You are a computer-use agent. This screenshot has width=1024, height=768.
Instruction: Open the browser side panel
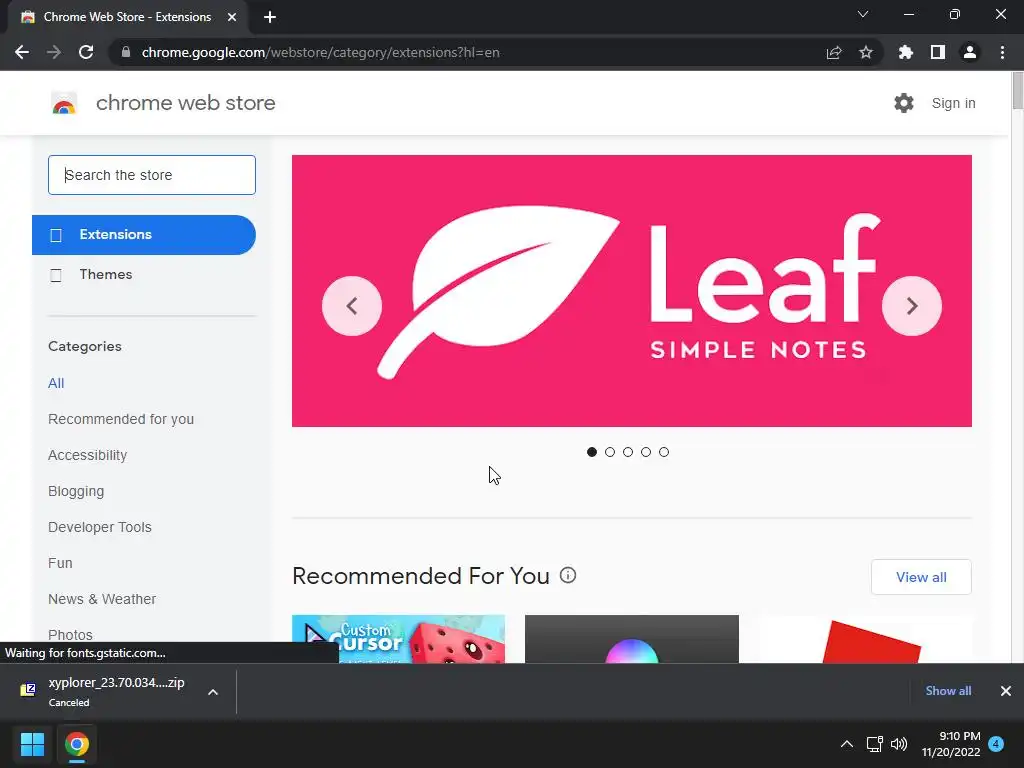click(937, 52)
